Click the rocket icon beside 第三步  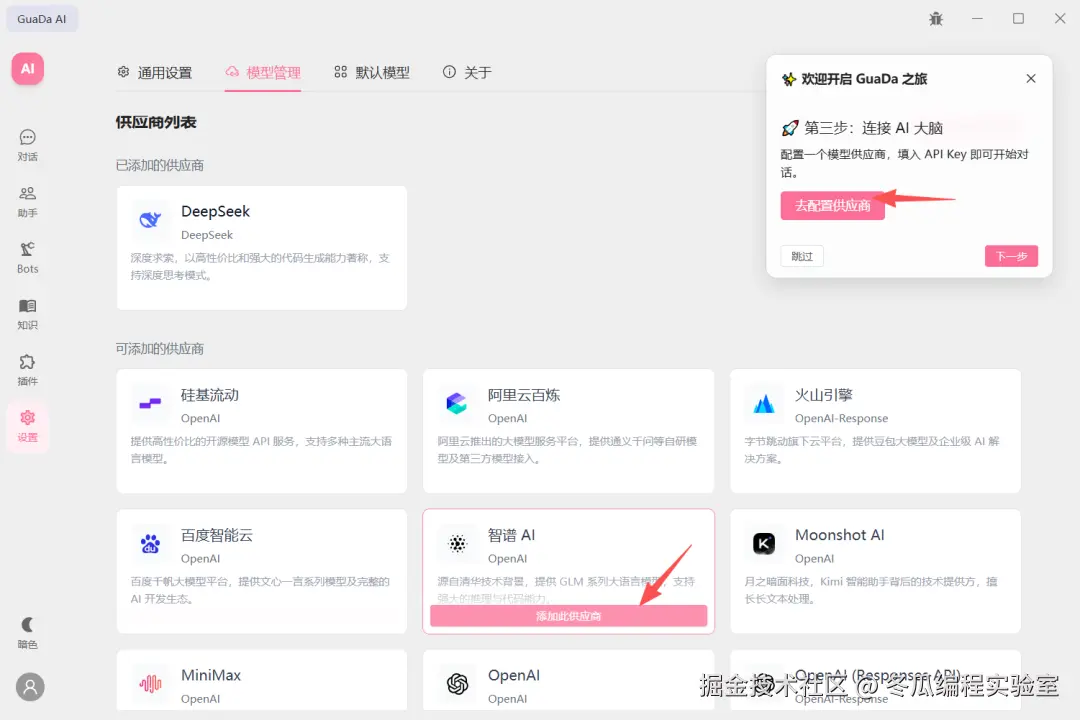(x=790, y=128)
